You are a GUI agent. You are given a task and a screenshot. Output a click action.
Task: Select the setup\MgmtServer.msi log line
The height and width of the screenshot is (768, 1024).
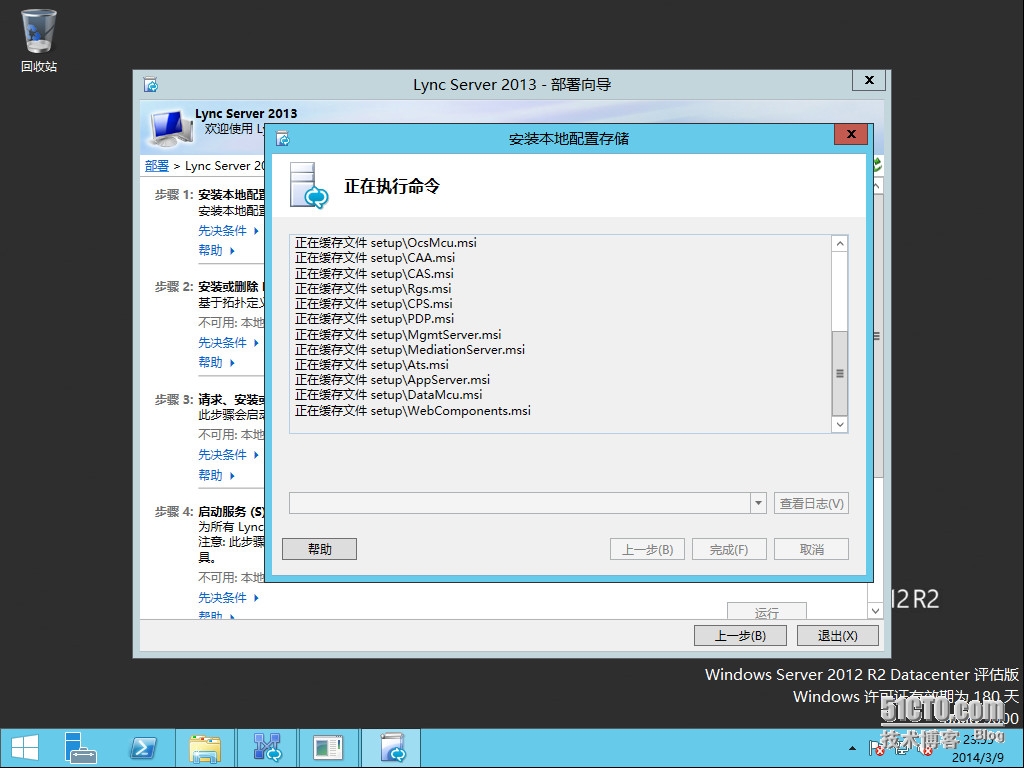398,334
